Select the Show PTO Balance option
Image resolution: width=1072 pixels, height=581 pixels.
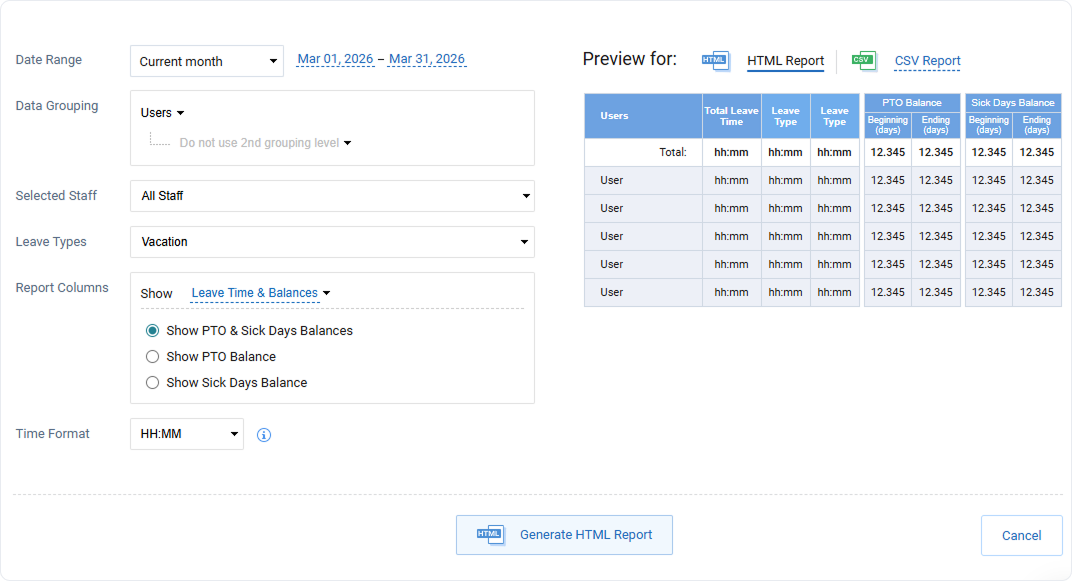tap(152, 356)
